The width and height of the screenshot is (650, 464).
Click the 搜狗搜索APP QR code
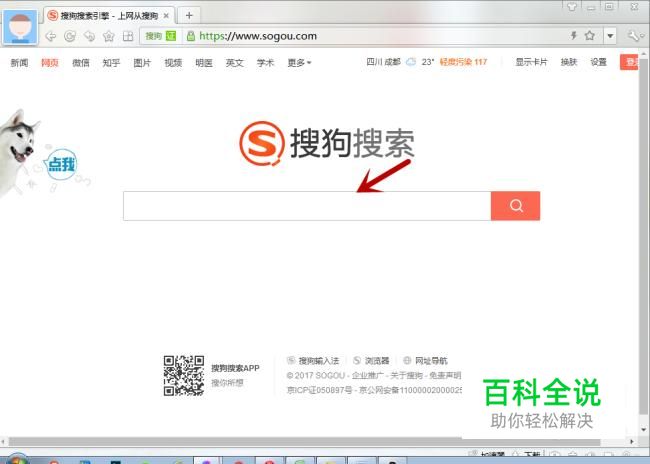pos(184,376)
